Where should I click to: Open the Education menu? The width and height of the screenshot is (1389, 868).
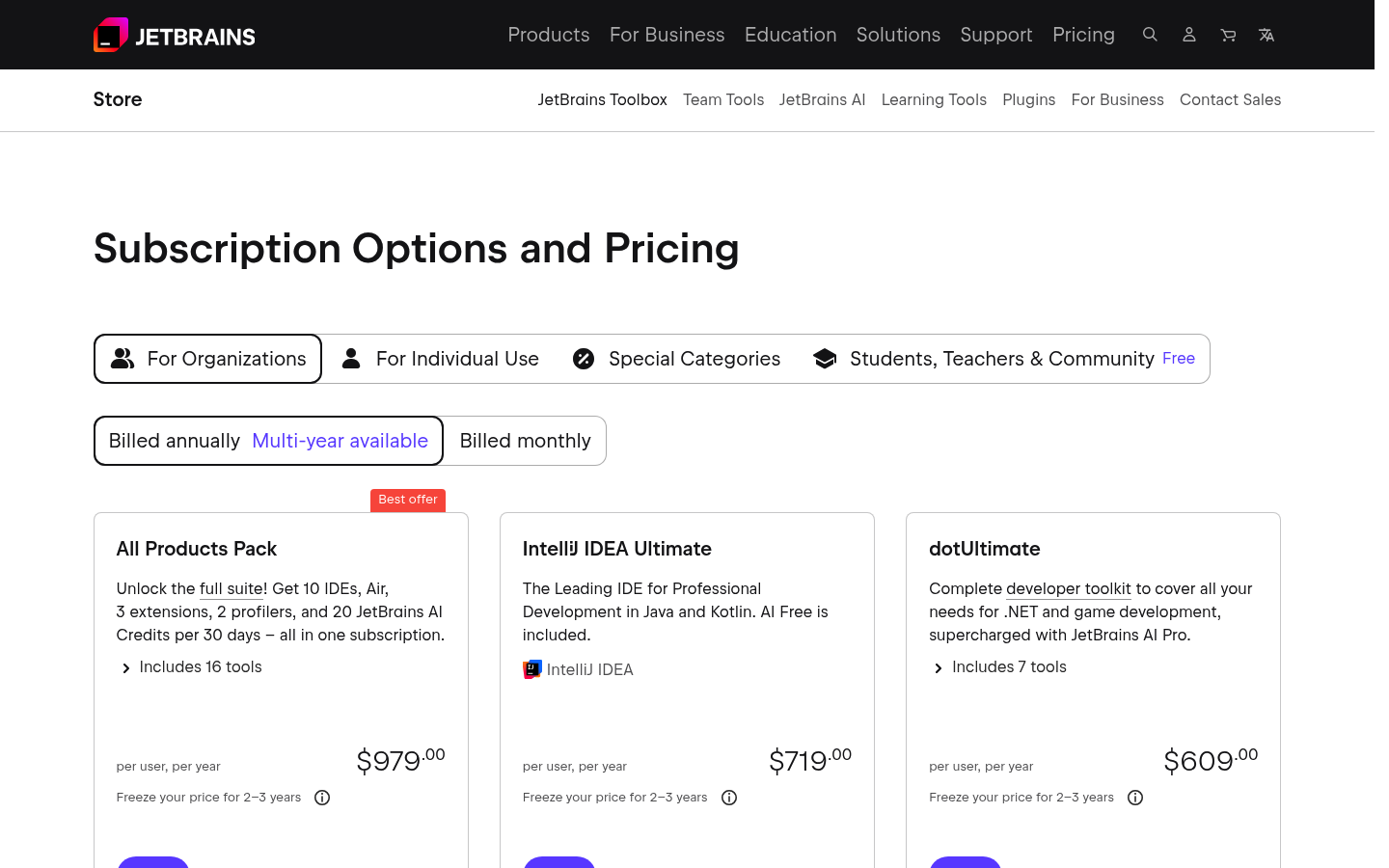(x=791, y=35)
